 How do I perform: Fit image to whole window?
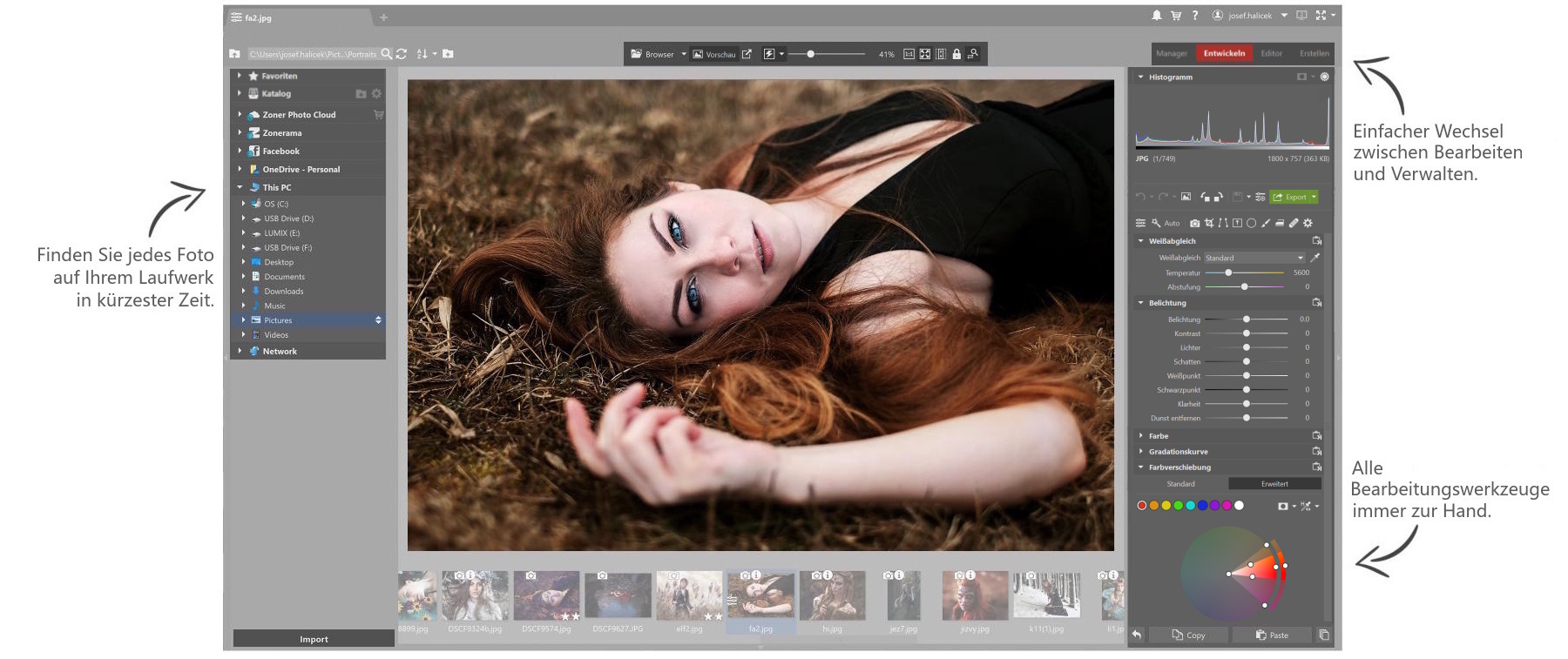[x=924, y=54]
